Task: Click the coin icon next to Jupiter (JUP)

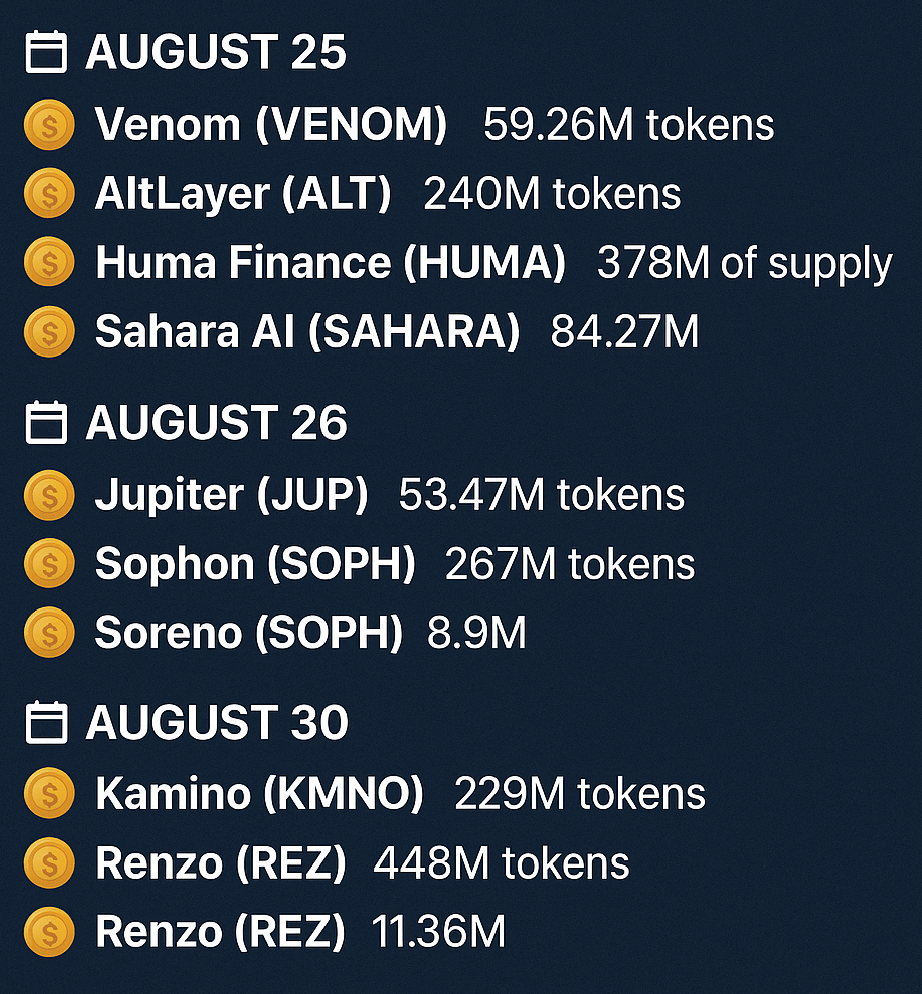Action: point(49,495)
